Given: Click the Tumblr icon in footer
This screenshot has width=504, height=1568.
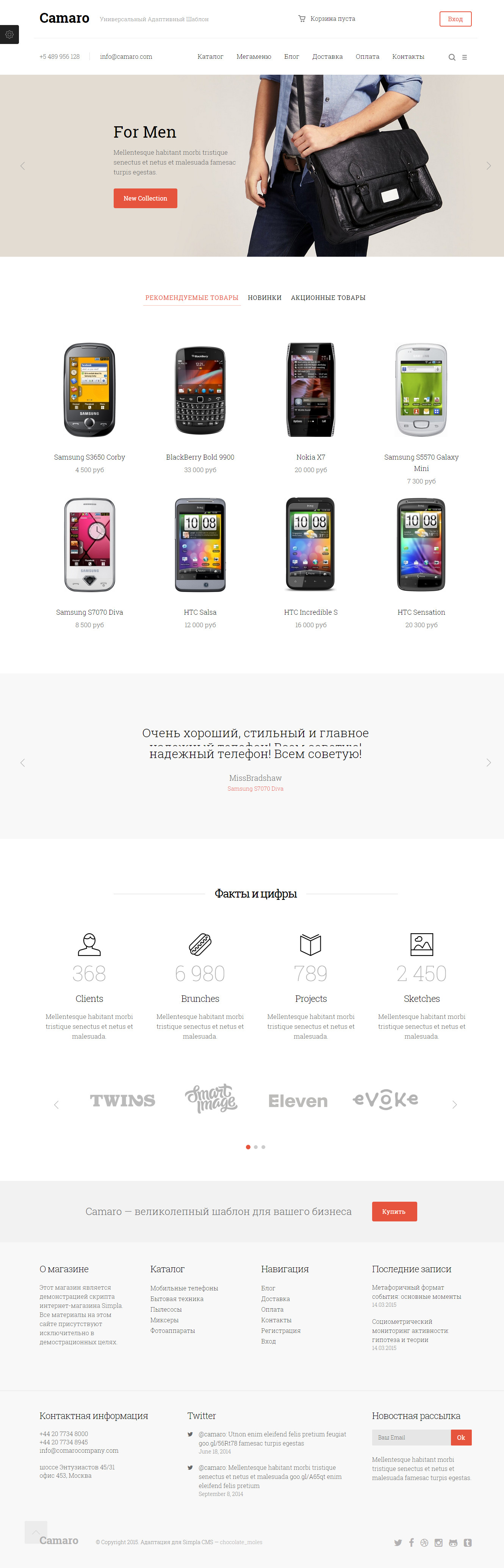Looking at the screenshot, I should coord(468,1543).
